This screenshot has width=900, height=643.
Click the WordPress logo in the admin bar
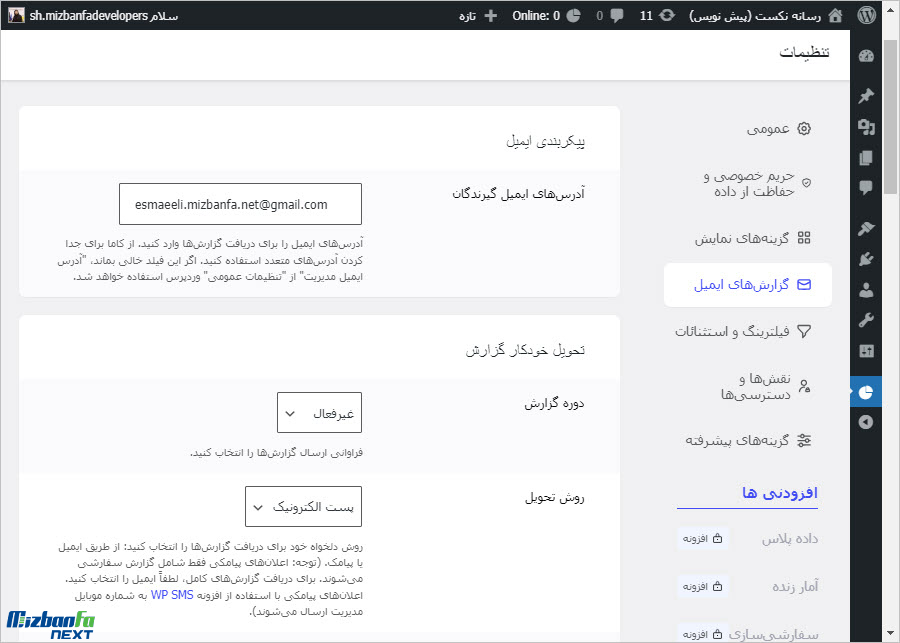tap(866, 16)
